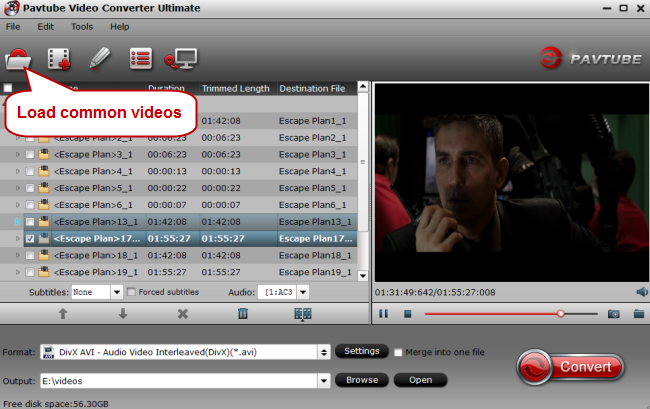Click the Settings button
The height and width of the screenshot is (409, 650).
point(361,351)
